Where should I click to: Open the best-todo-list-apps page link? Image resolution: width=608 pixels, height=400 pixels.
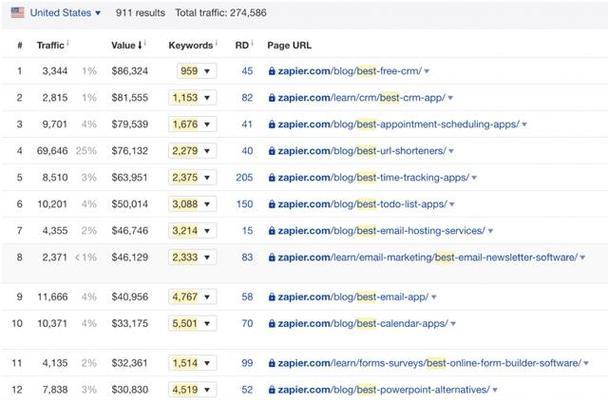click(363, 204)
